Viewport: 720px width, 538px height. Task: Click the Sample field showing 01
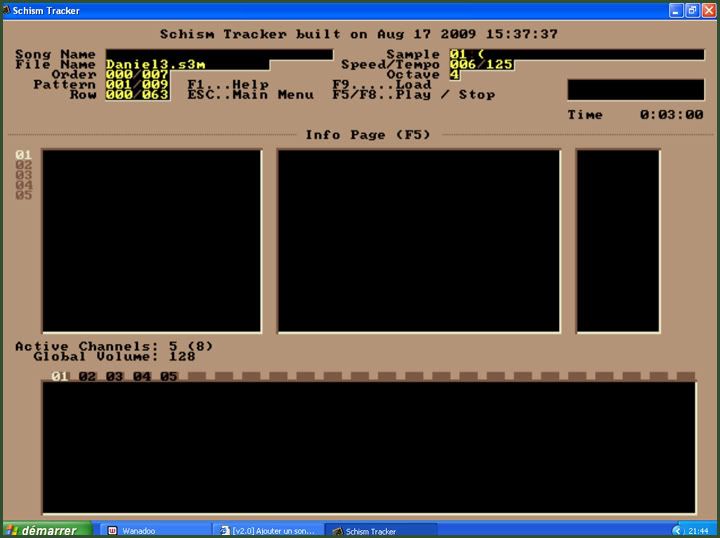(x=577, y=55)
